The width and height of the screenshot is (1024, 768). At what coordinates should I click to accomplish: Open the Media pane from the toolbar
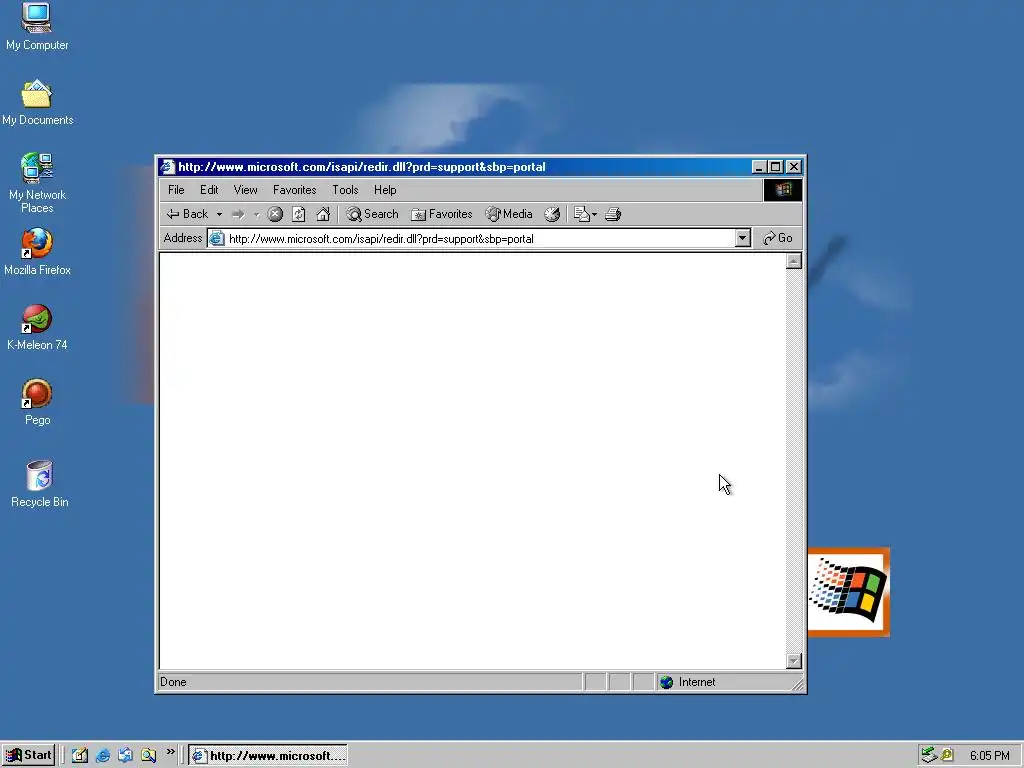509,214
